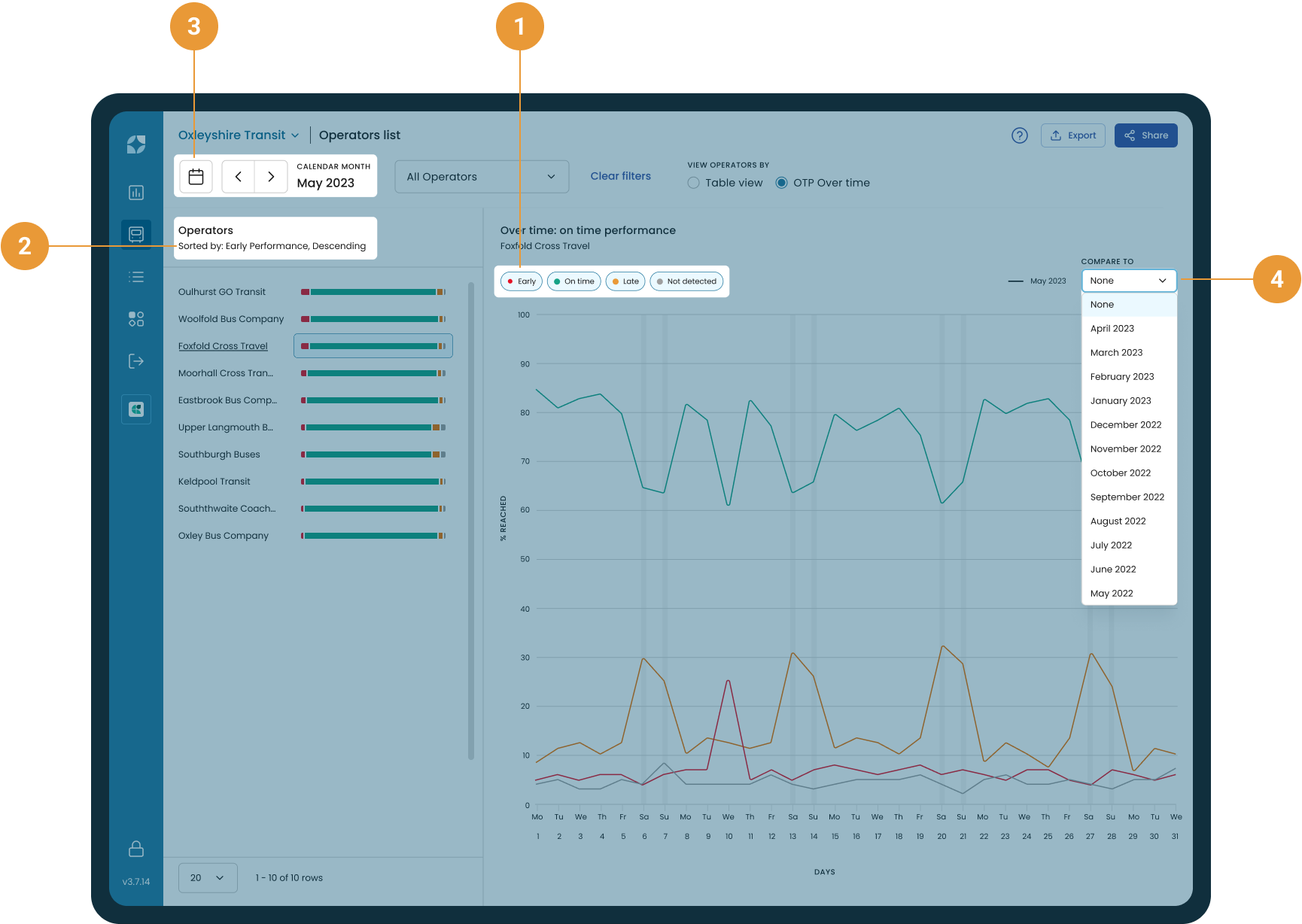Image resolution: width=1302 pixels, height=924 pixels.
Task: Choose July 2022 in compare list
Action: 1129,546
